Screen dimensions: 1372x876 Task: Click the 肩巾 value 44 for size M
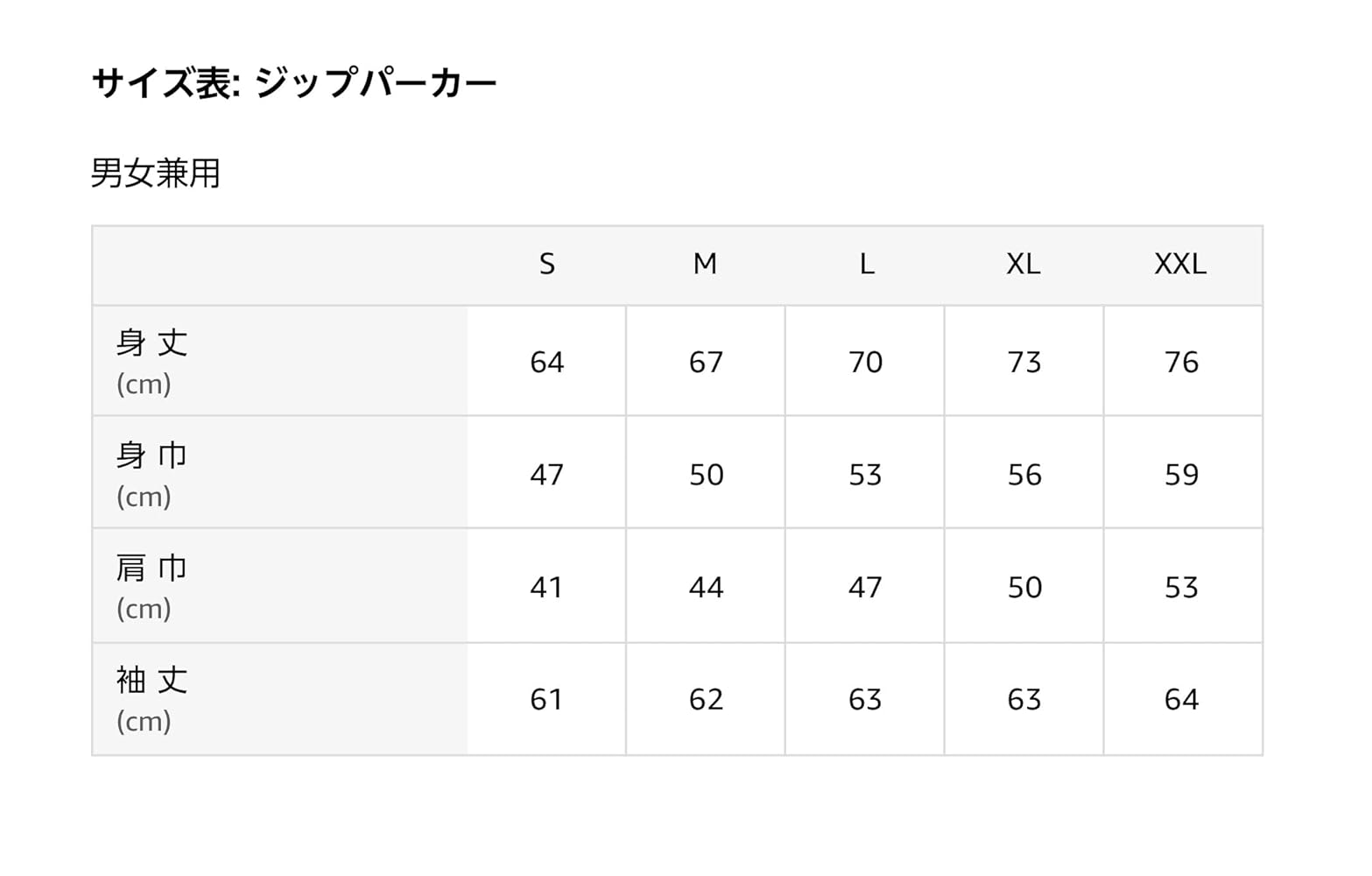[706, 587]
